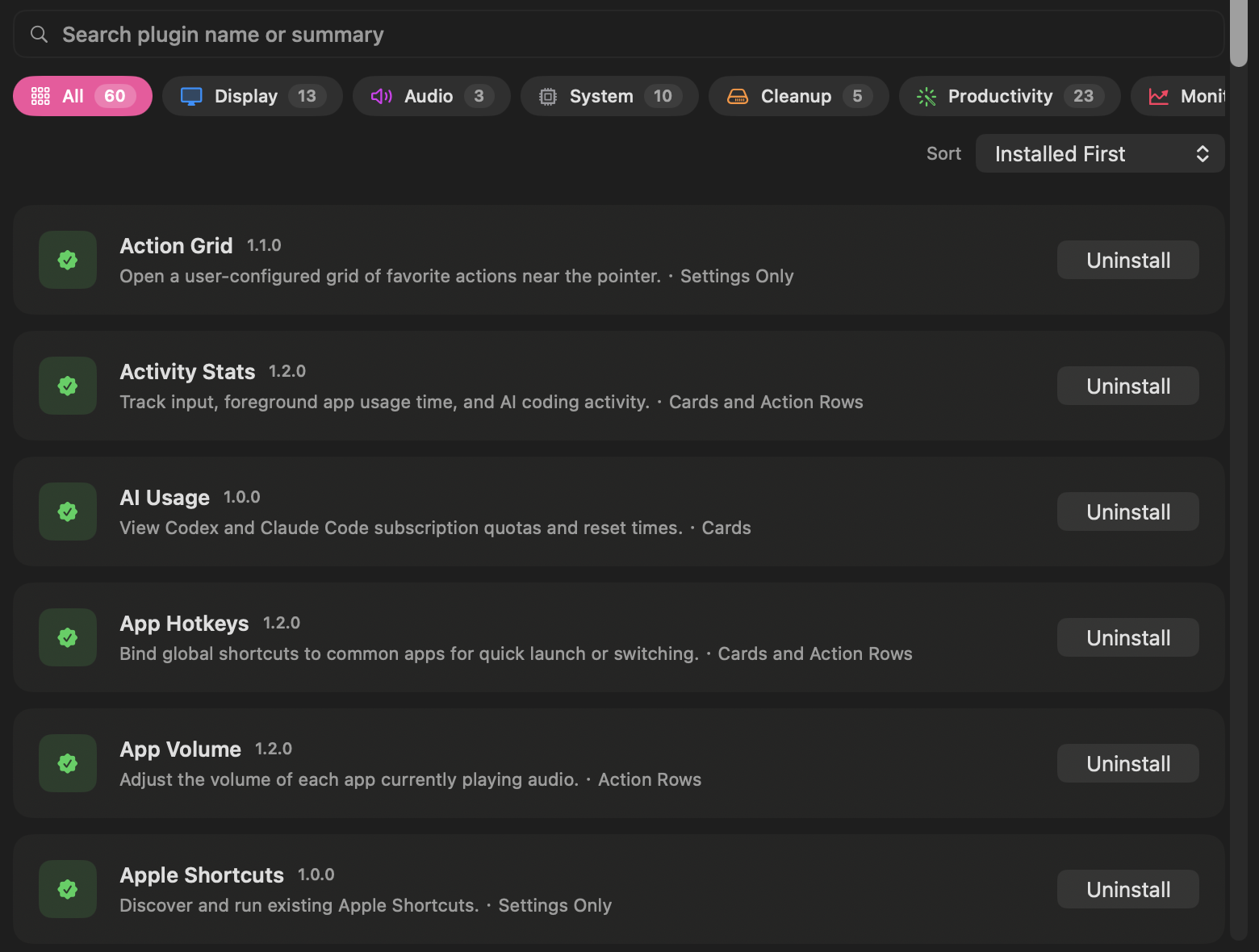The image size is (1259, 952).
Task: Switch to the Cleanup category tab
Action: (799, 96)
